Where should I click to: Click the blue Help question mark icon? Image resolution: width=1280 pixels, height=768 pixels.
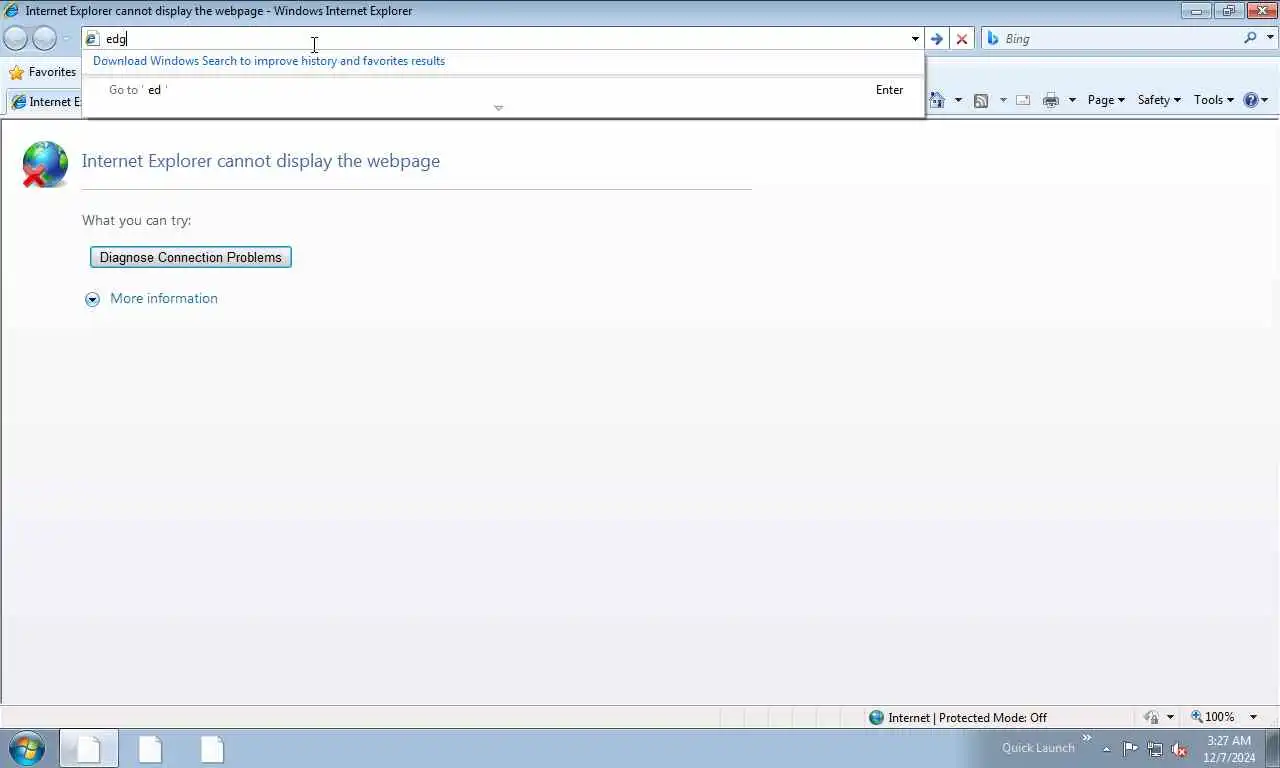point(1250,100)
